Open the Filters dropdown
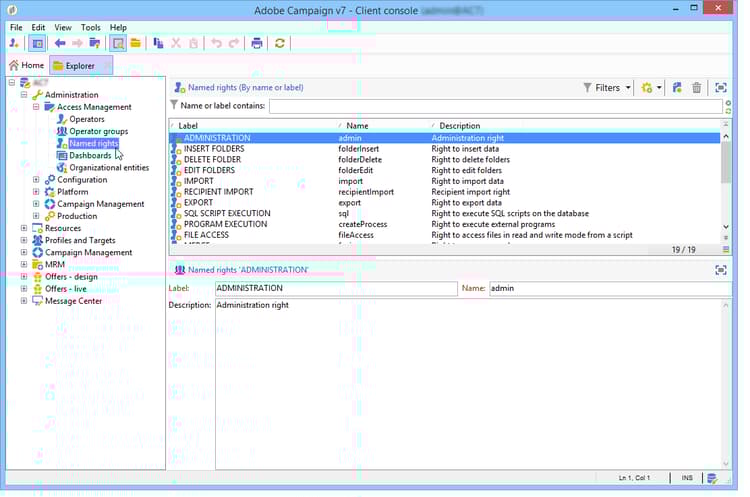The height and width of the screenshot is (497, 750). pyautogui.click(x=607, y=88)
